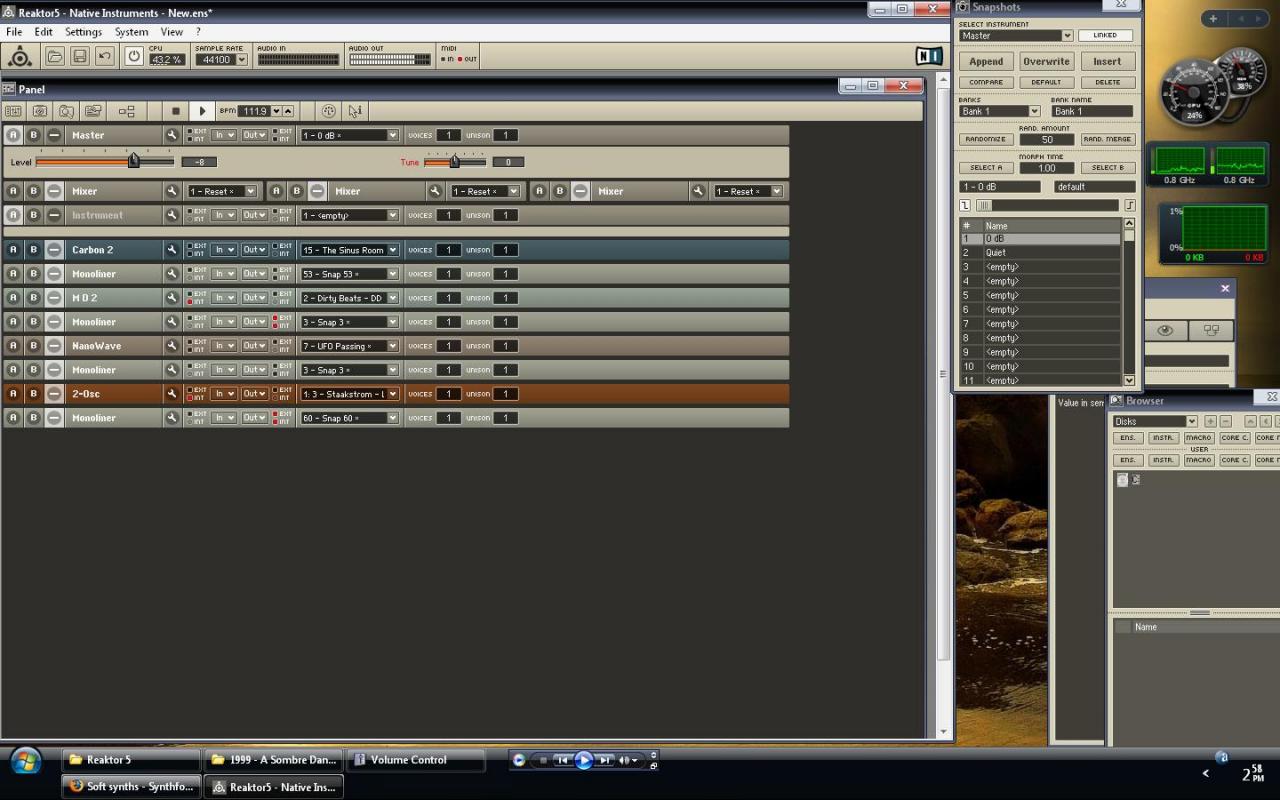1280x800 pixels.
Task: Expand the NanoWave instrument with its minus button
Action: point(54,346)
